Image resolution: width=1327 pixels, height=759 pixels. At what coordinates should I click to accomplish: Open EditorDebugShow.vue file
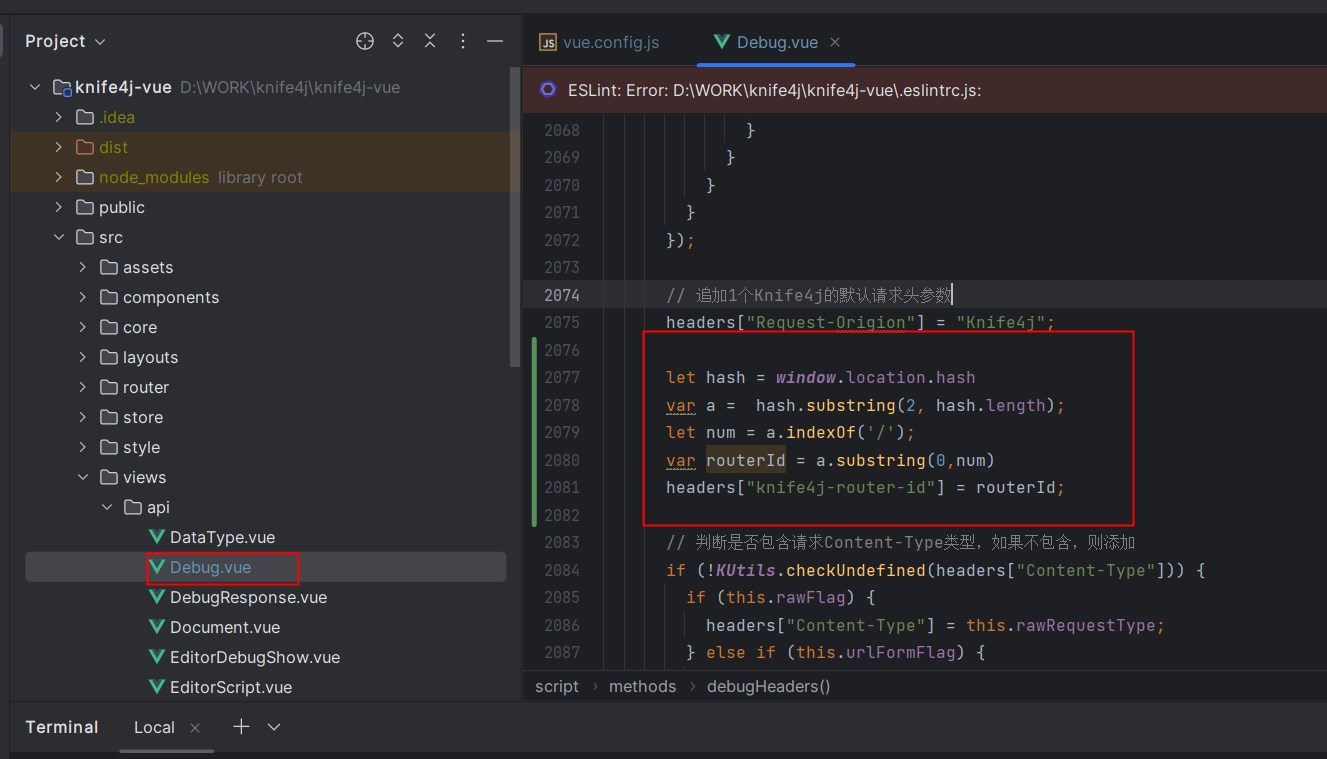pyautogui.click(x=255, y=657)
